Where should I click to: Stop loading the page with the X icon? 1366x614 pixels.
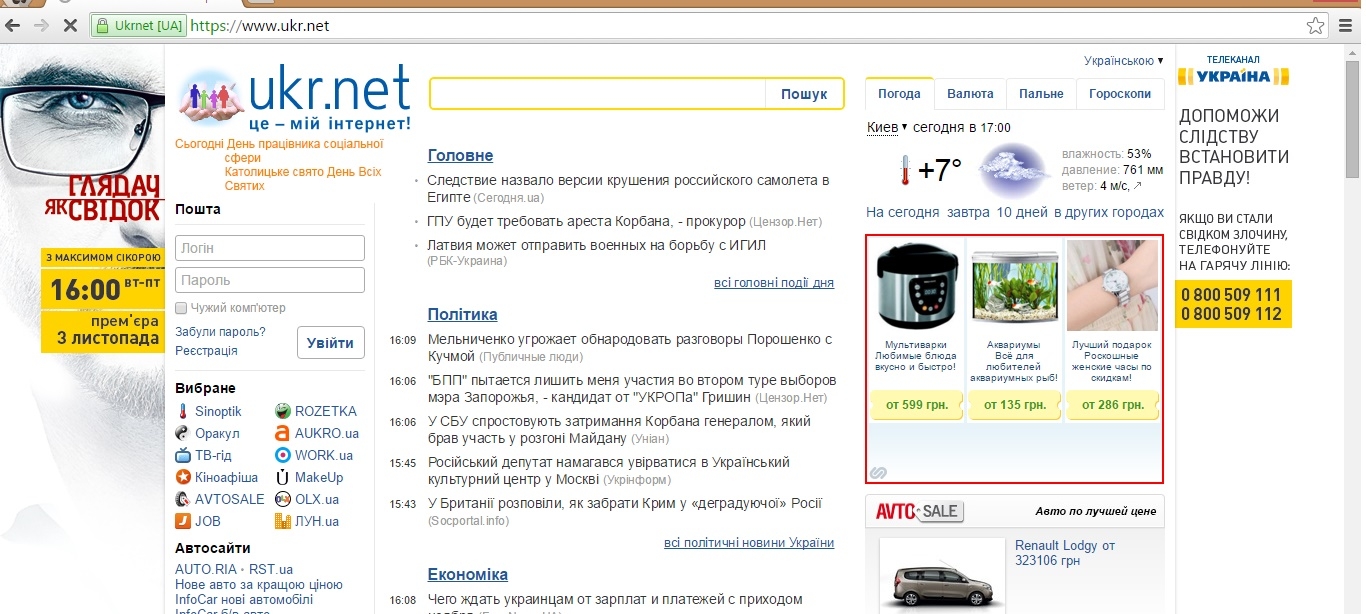tap(70, 26)
